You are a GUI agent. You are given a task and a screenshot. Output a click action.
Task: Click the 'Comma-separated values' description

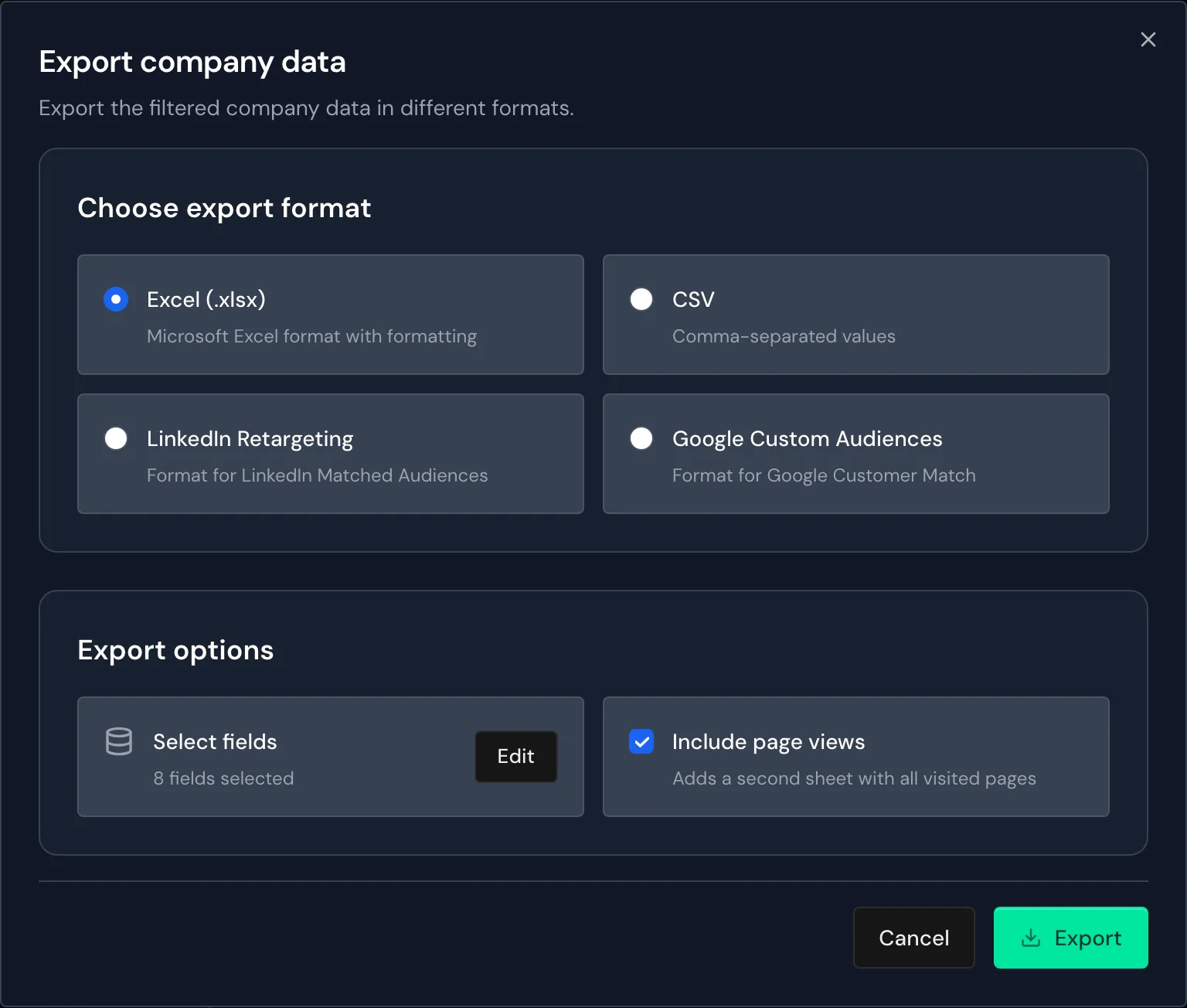tap(784, 336)
